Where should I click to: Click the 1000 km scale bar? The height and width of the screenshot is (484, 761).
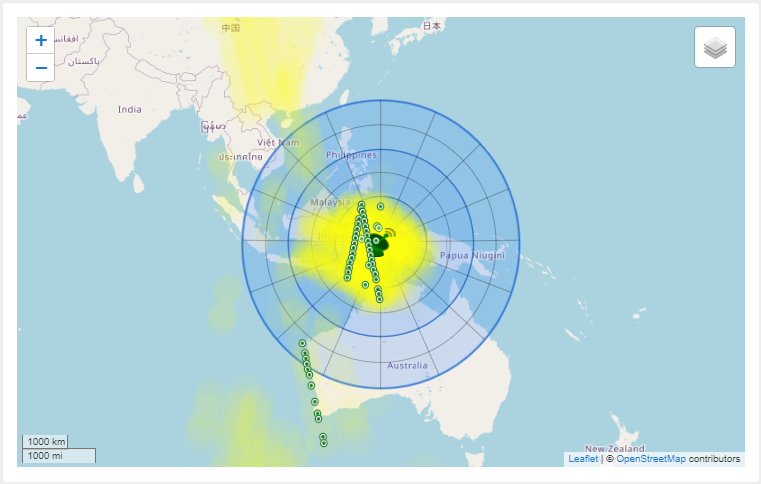pyautogui.click(x=45, y=441)
